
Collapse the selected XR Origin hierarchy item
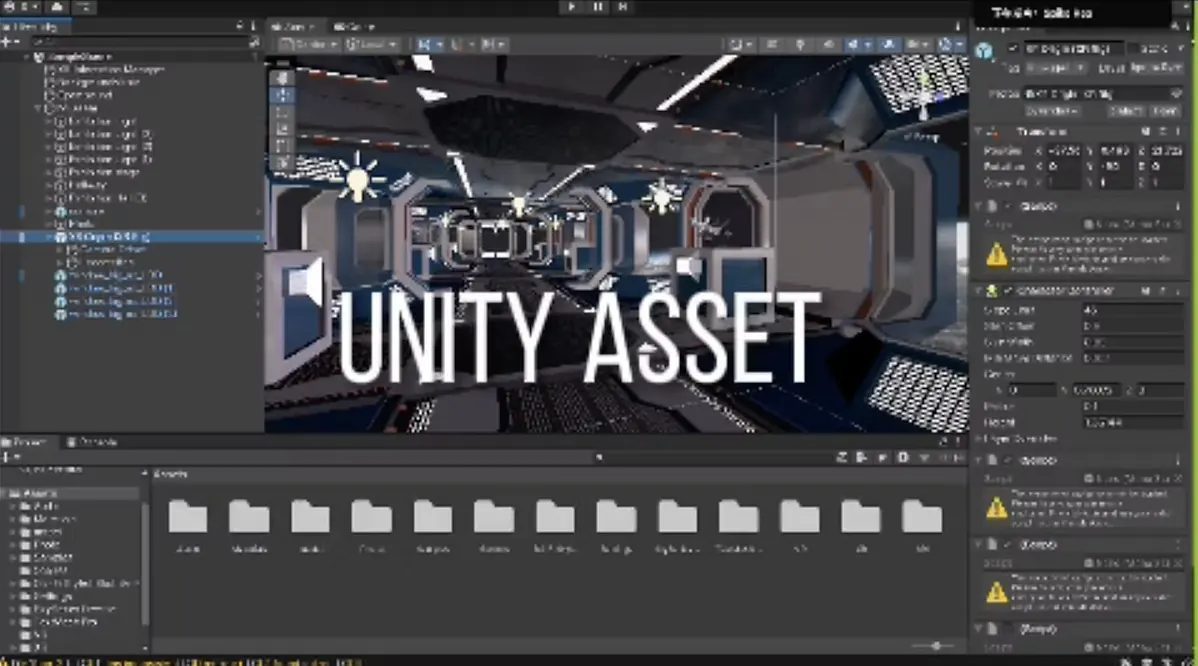click(50, 238)
